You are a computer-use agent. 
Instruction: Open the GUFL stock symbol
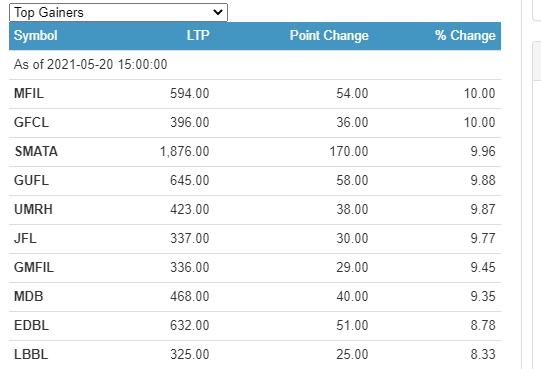[x=31, y=181]
